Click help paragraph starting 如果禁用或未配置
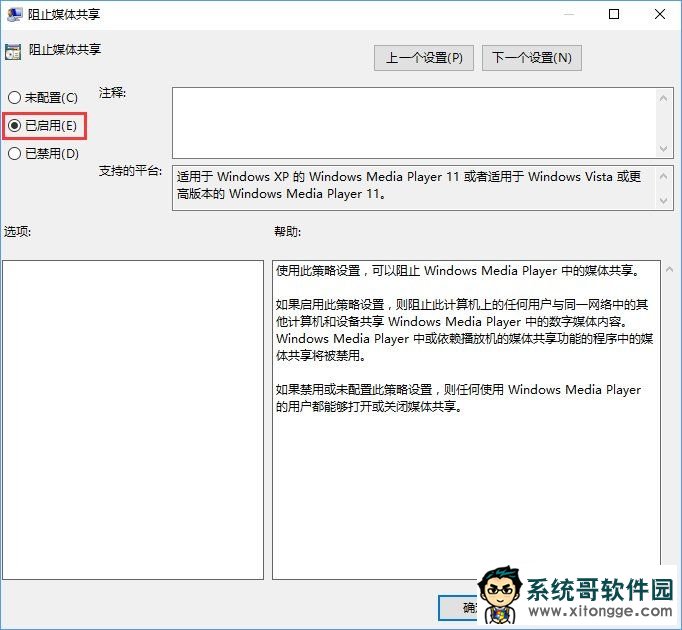Screen dimensions: 682x630 [x=458, y=398]
